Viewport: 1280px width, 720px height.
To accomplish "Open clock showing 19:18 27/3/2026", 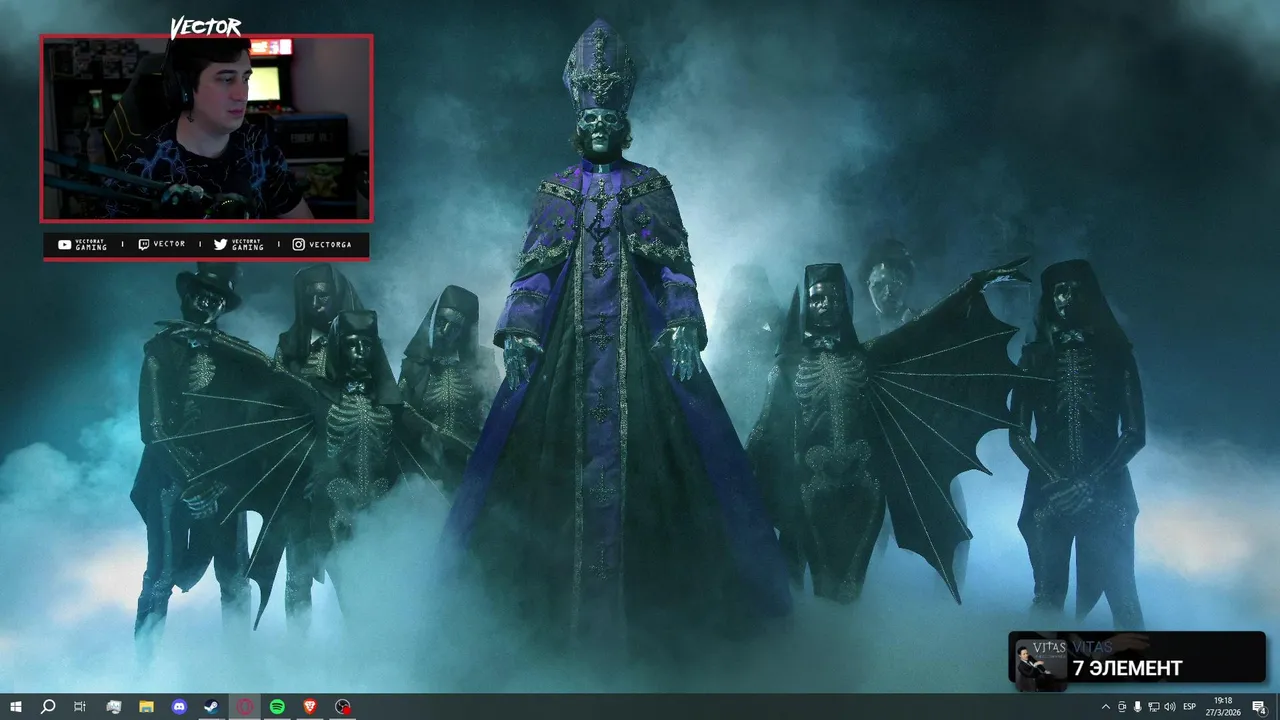I will pos(1222,707).
